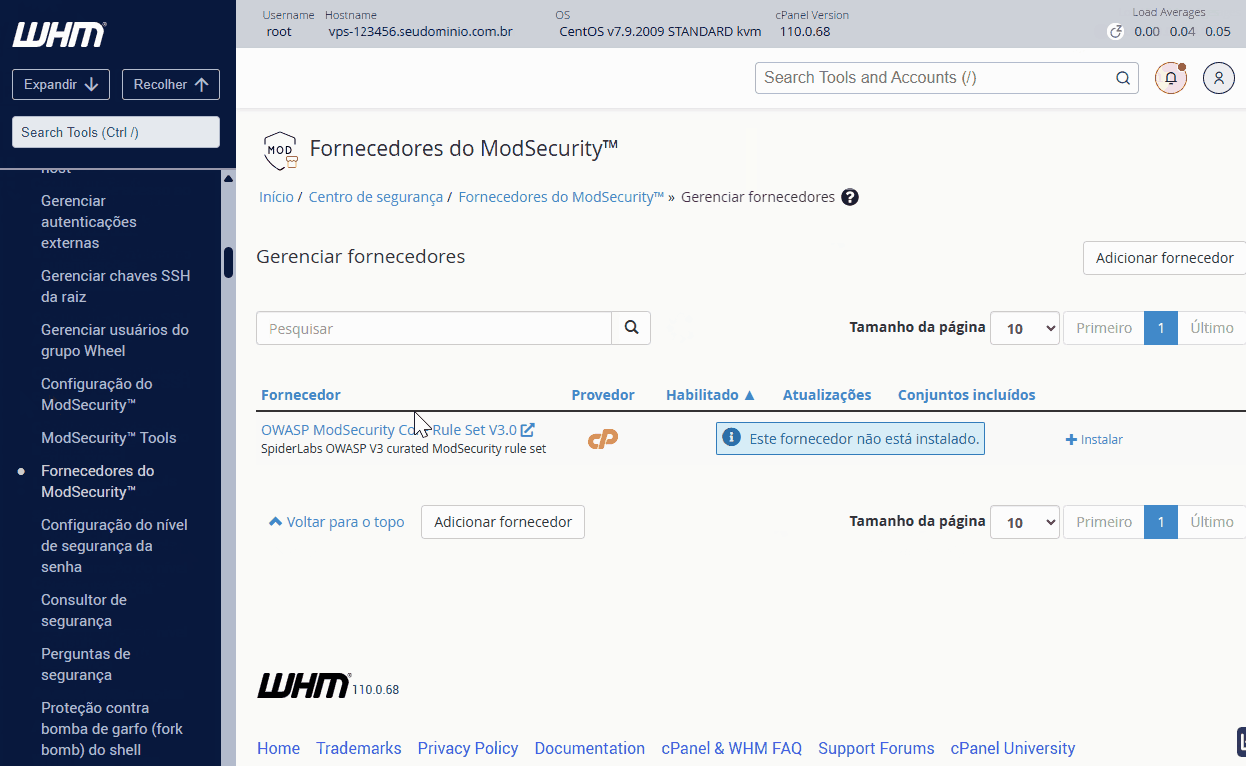Click top Primeiro pagination button
This screenshot has width=1246, height=766.
pyautogui.click(x=1104, y=328)
